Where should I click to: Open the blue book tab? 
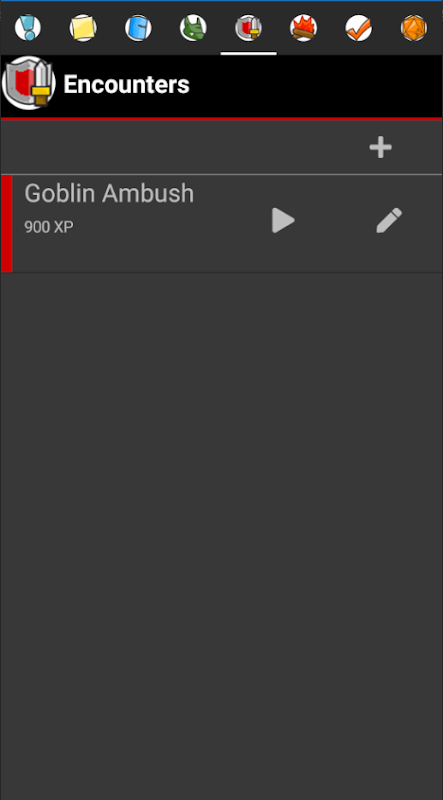click(138, 28)
